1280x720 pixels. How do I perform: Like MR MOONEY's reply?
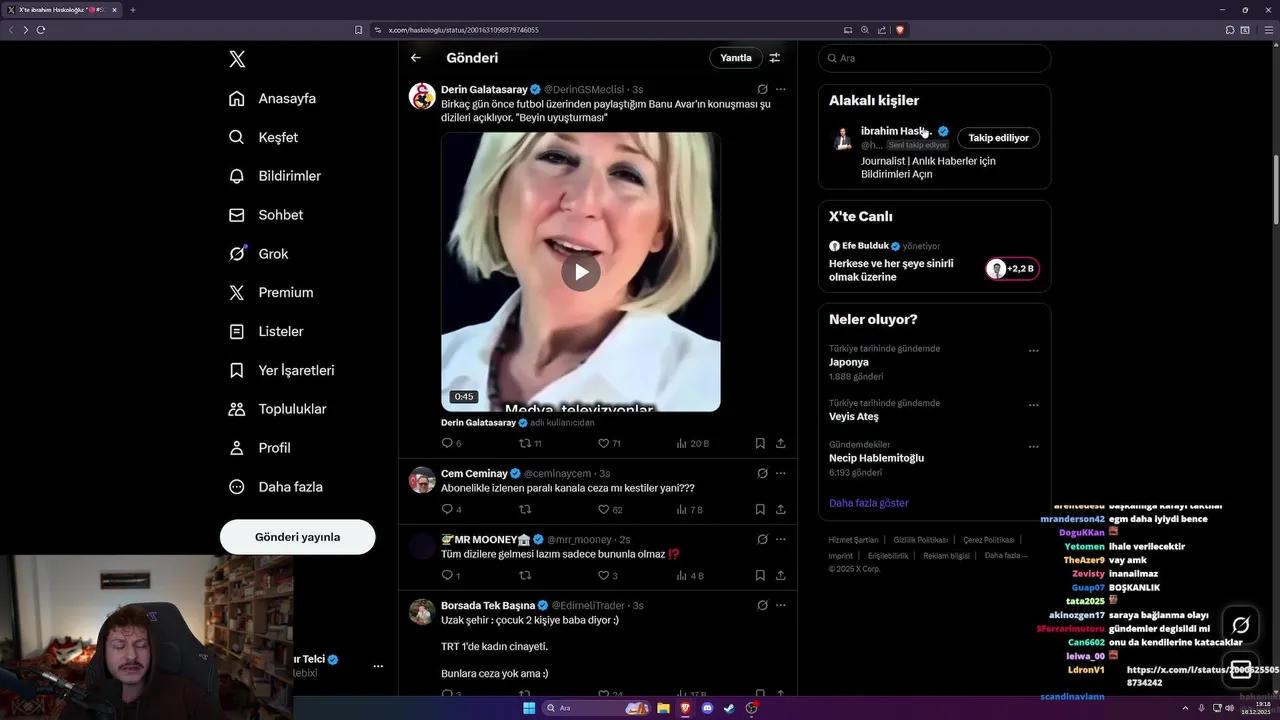[608, 575]
